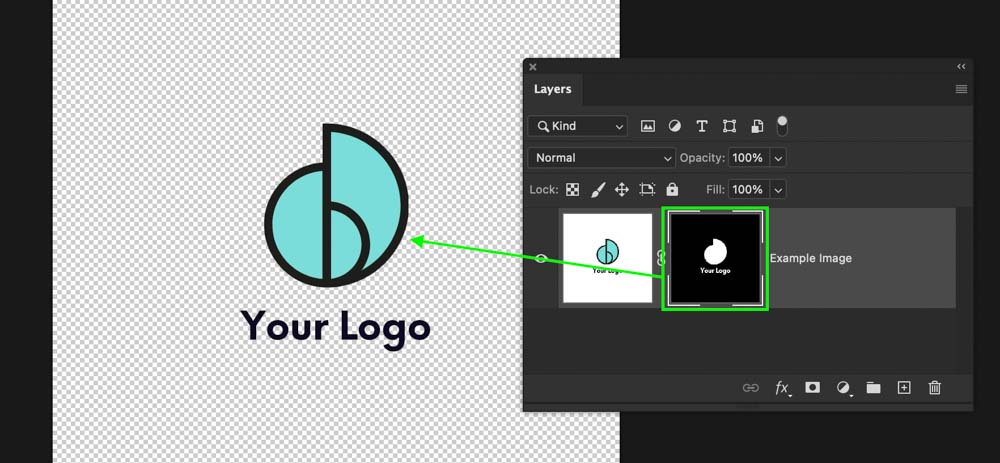Select the layer mask thumbnail
The image size is (1000, 463).
click(x=715, y=258)
